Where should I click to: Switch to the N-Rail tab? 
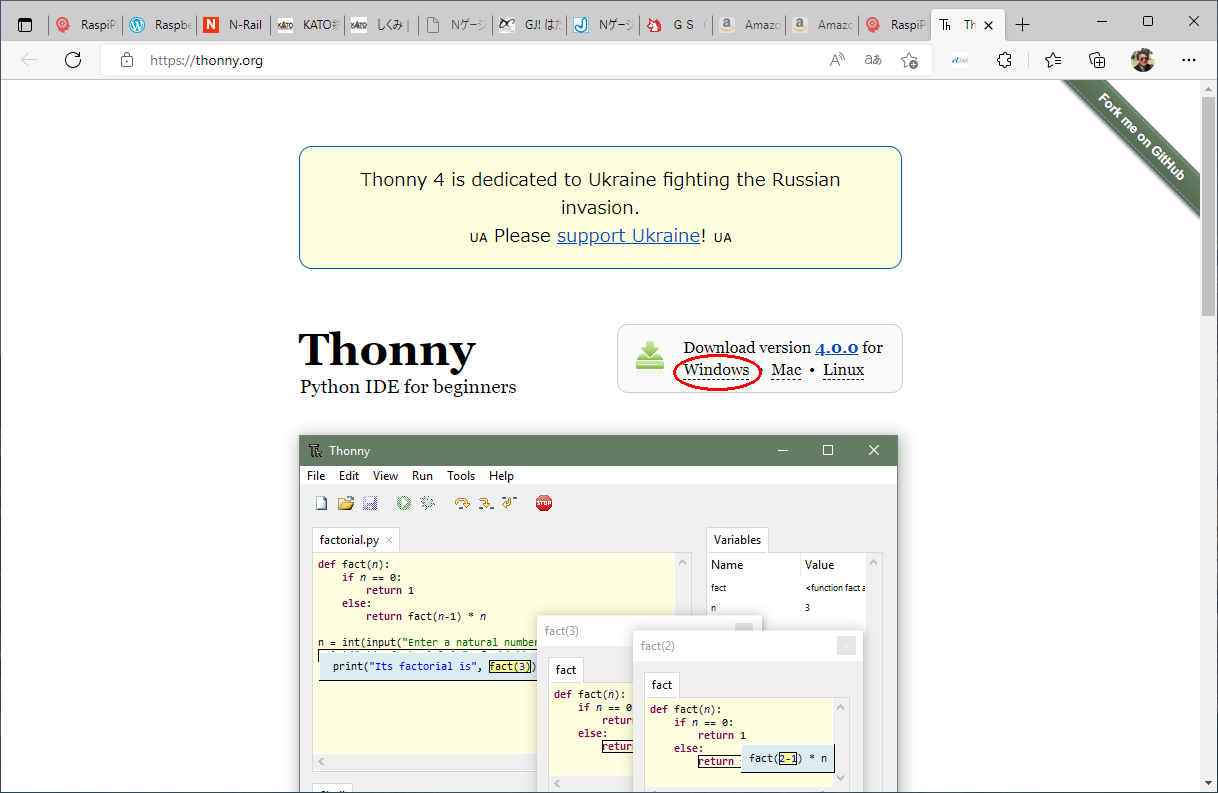pos(232,25)
